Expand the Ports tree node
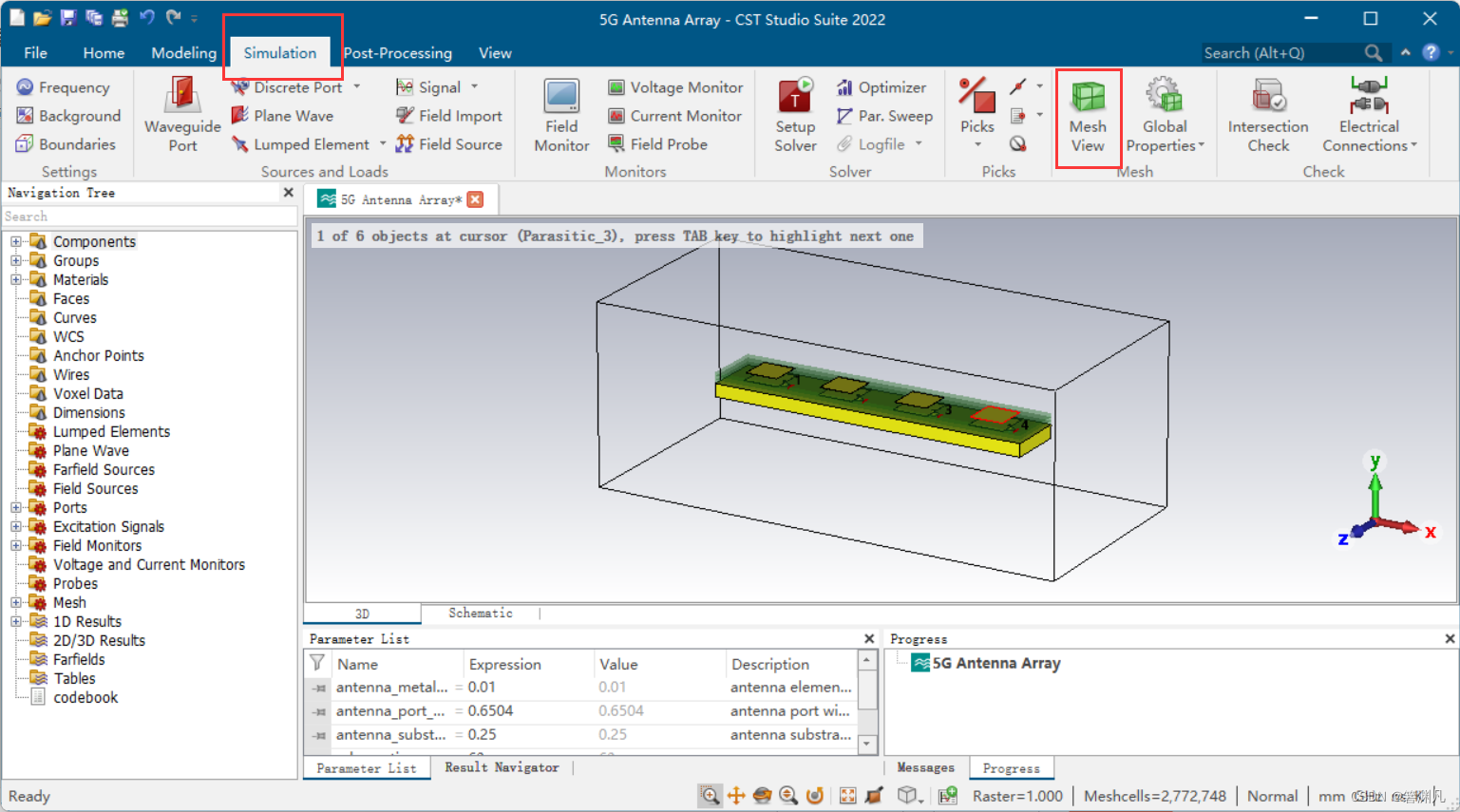This screenshot has width=1460, height=812. (15, 507)
